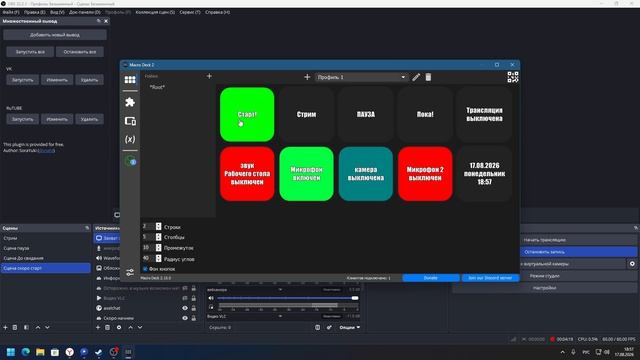640x360 pixels.
Task: Move scene down with arrow icon
Action: (47, 327)
